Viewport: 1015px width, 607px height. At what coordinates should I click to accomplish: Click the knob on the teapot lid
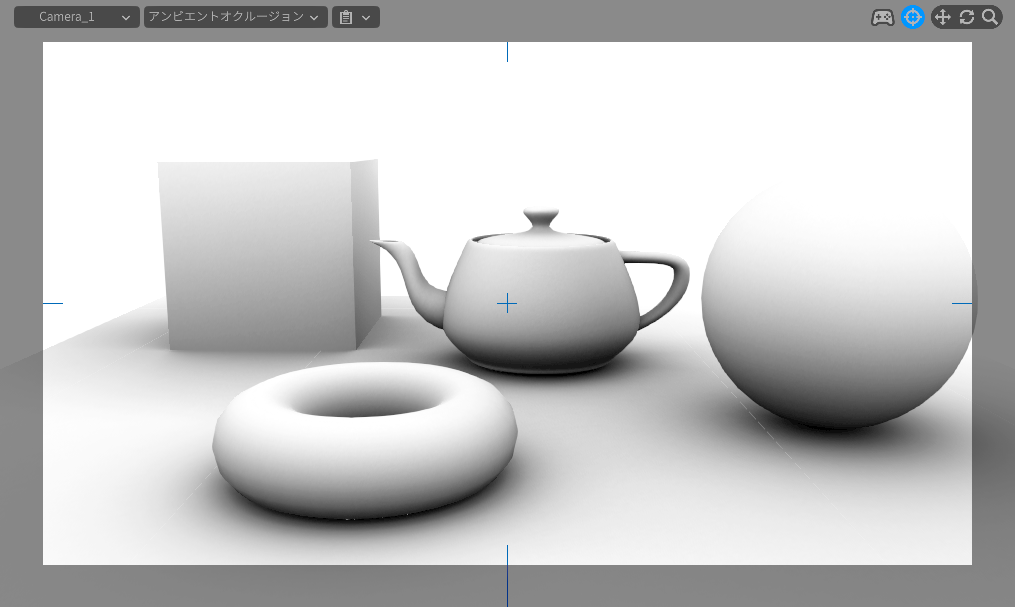click(x=541, y=216)
